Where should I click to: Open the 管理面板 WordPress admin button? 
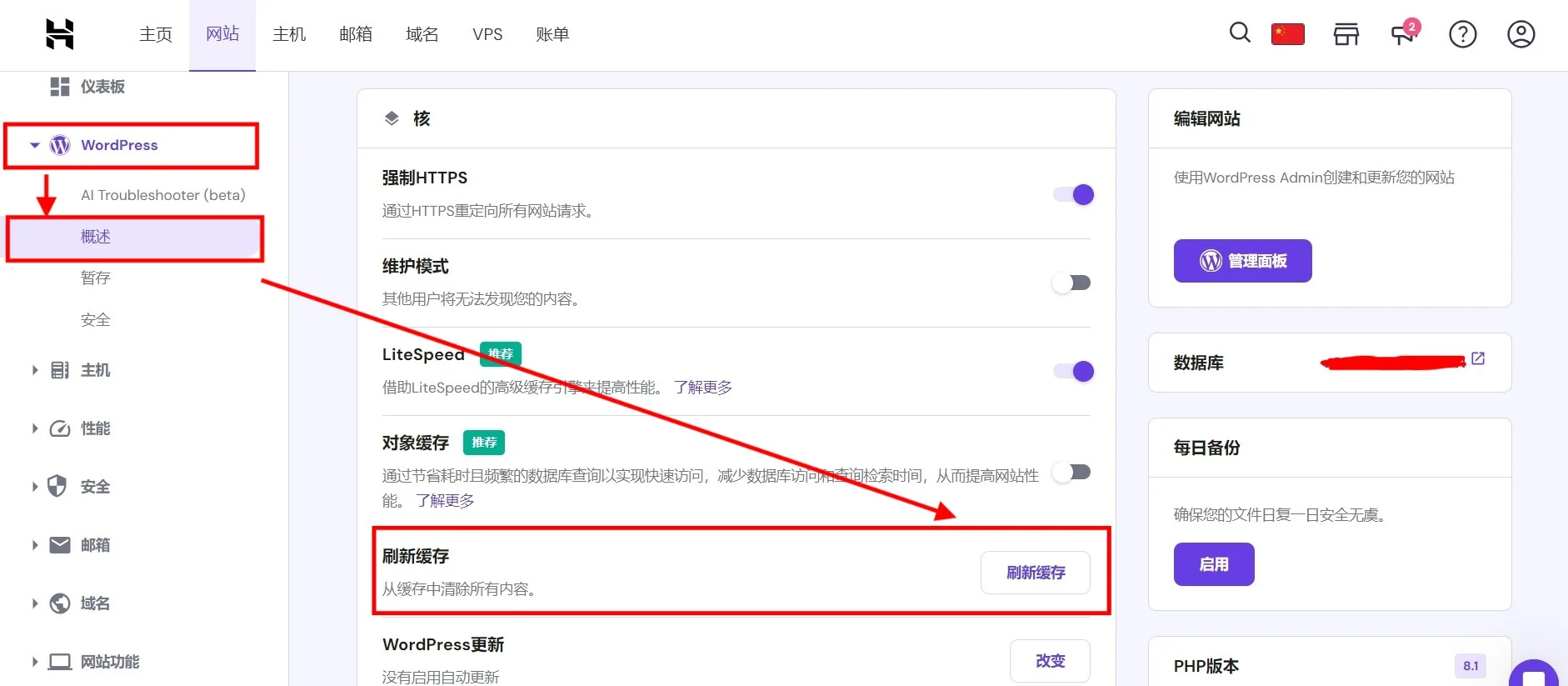tap(1242, 261)
